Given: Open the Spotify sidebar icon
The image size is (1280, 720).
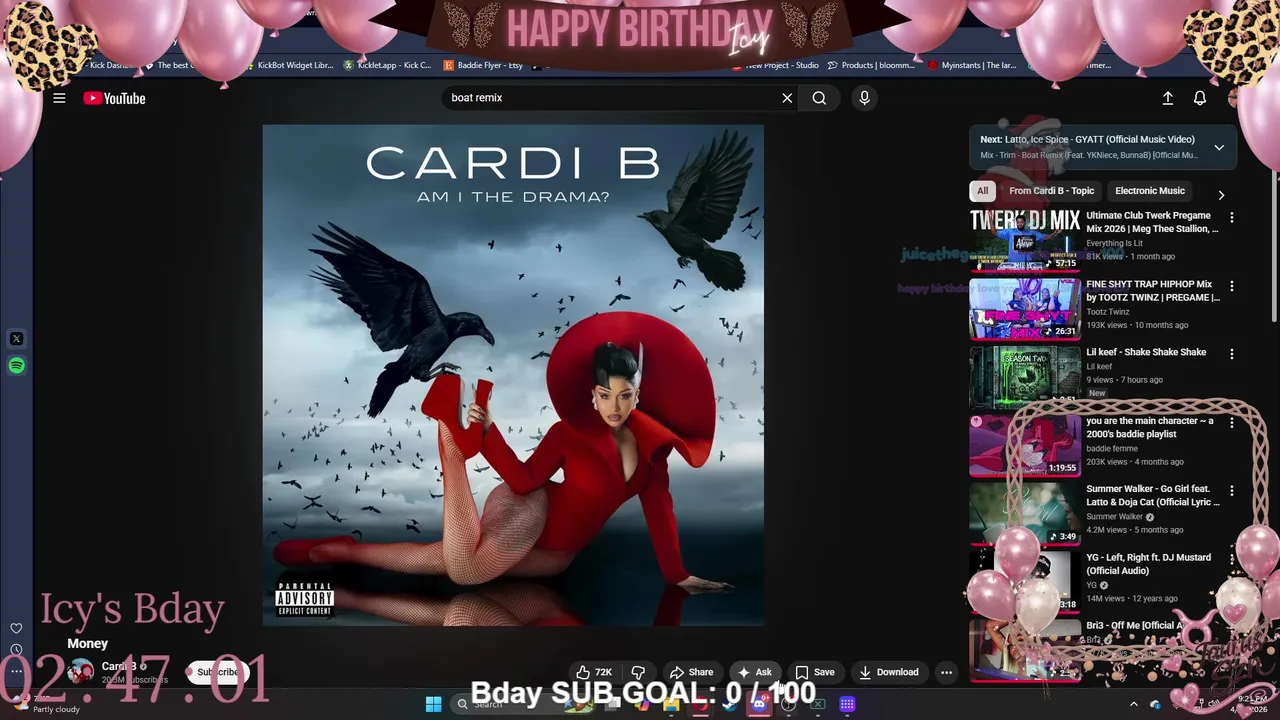Looking at the screenshot, I should click(x=16, y=366).
